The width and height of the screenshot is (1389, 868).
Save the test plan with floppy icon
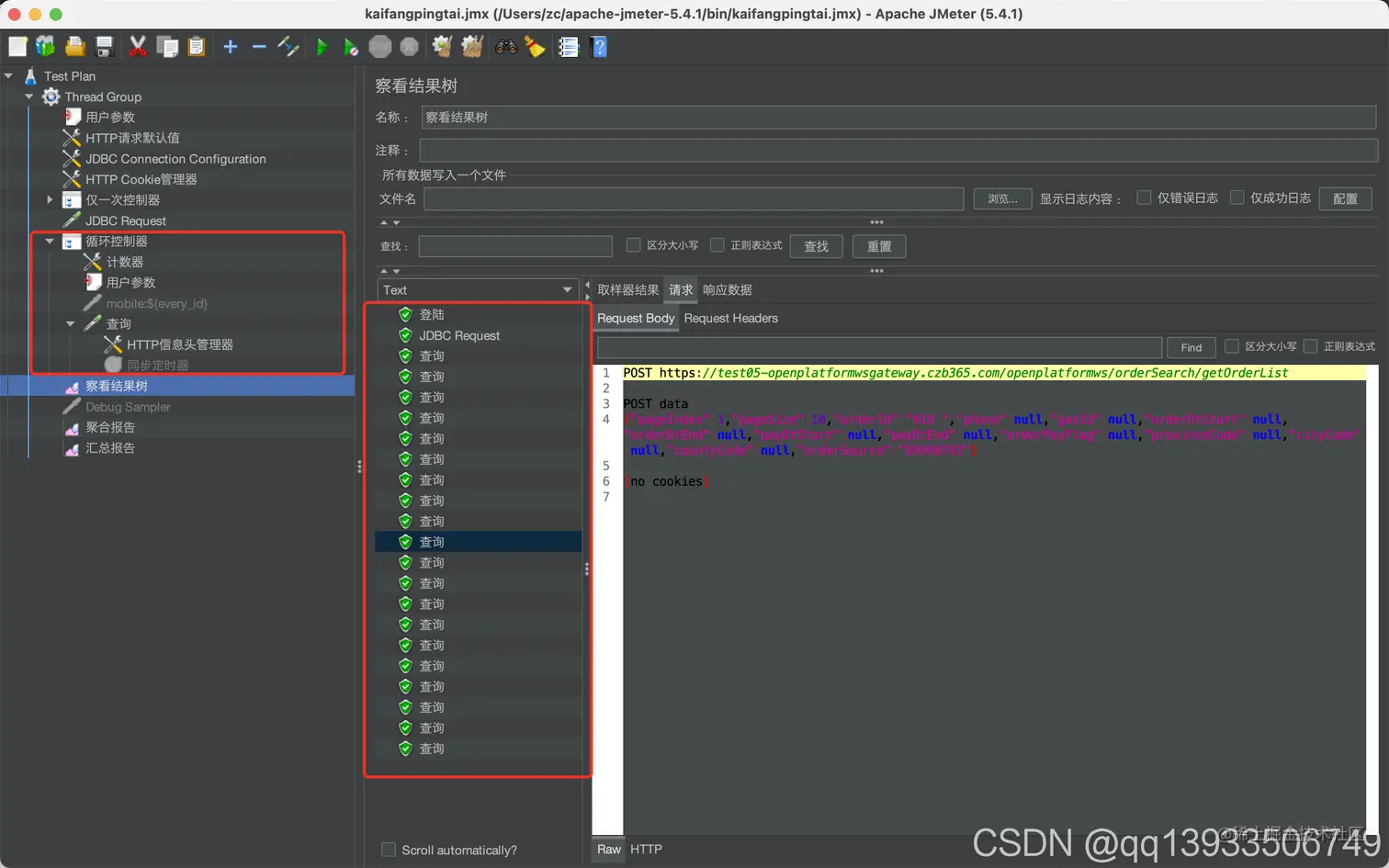(x=104, y=46)
